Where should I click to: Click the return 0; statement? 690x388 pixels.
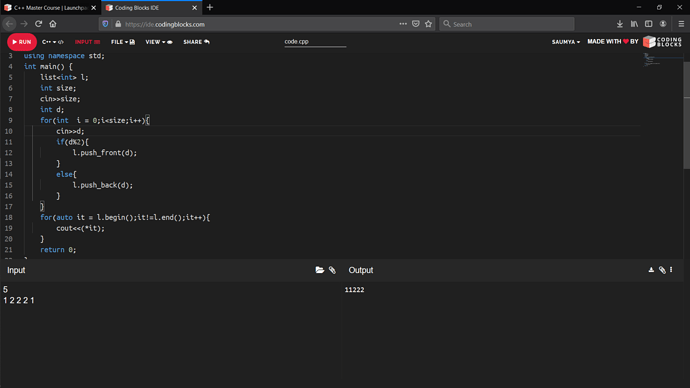coord(58,250)
